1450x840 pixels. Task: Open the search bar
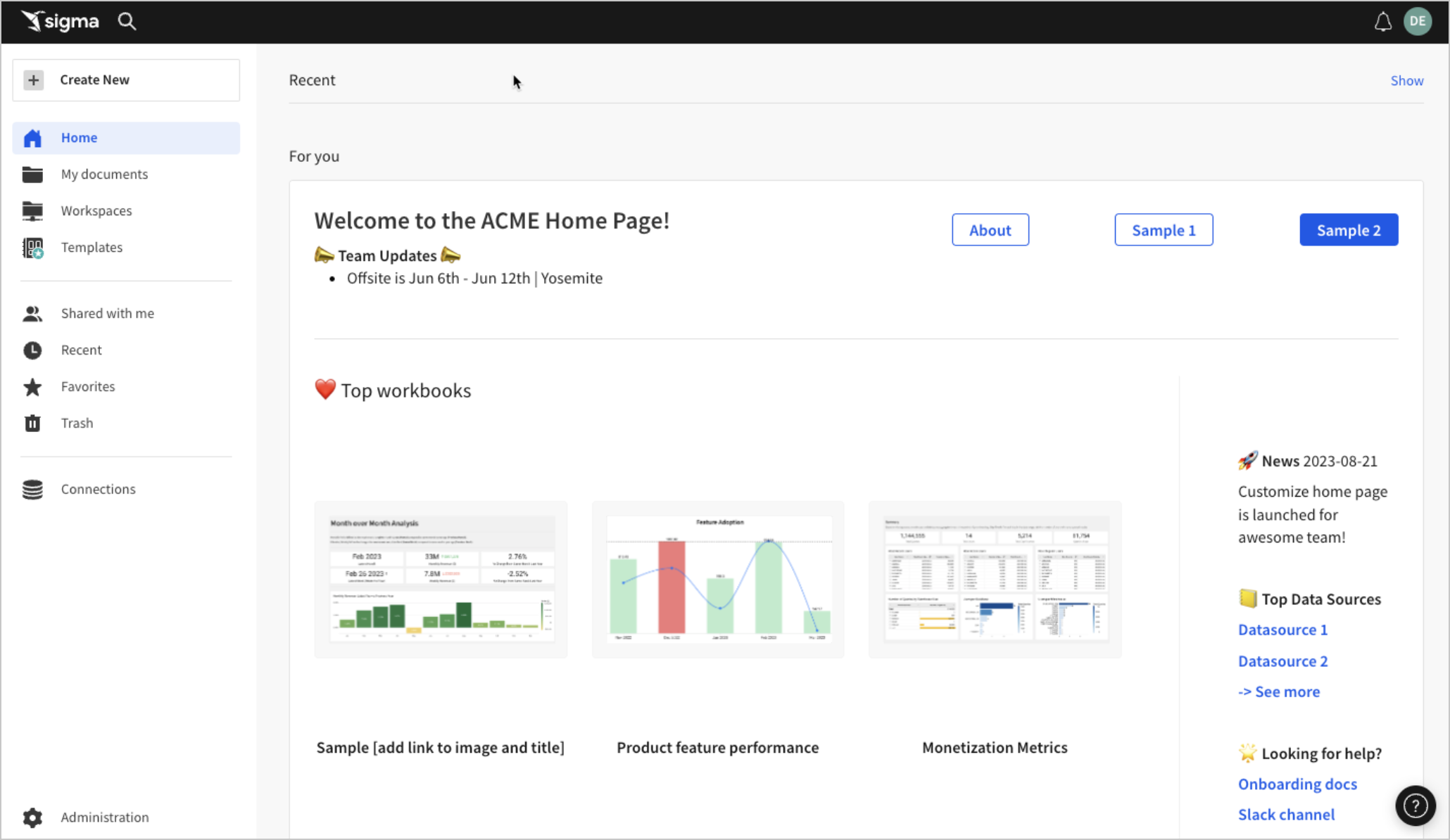click(127, 20)
